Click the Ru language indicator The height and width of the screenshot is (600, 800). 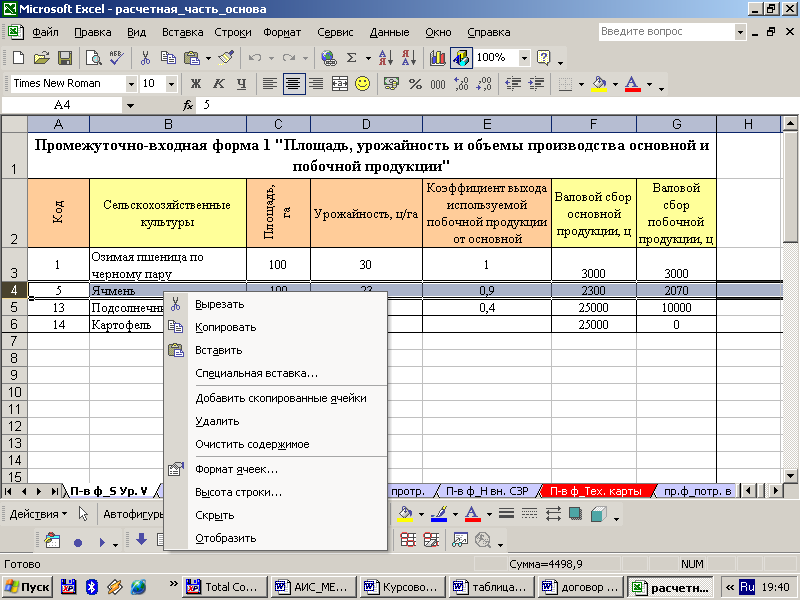pyautogui.click(x=747, y=587)
